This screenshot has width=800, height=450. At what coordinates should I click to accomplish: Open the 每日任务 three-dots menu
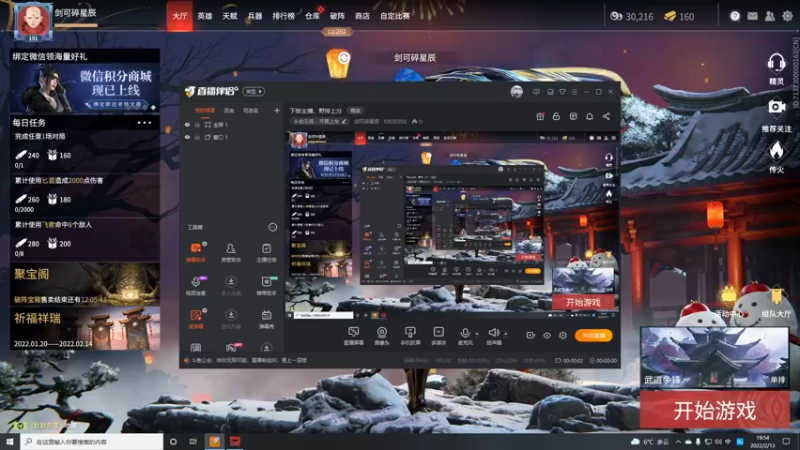coord(144,123)
